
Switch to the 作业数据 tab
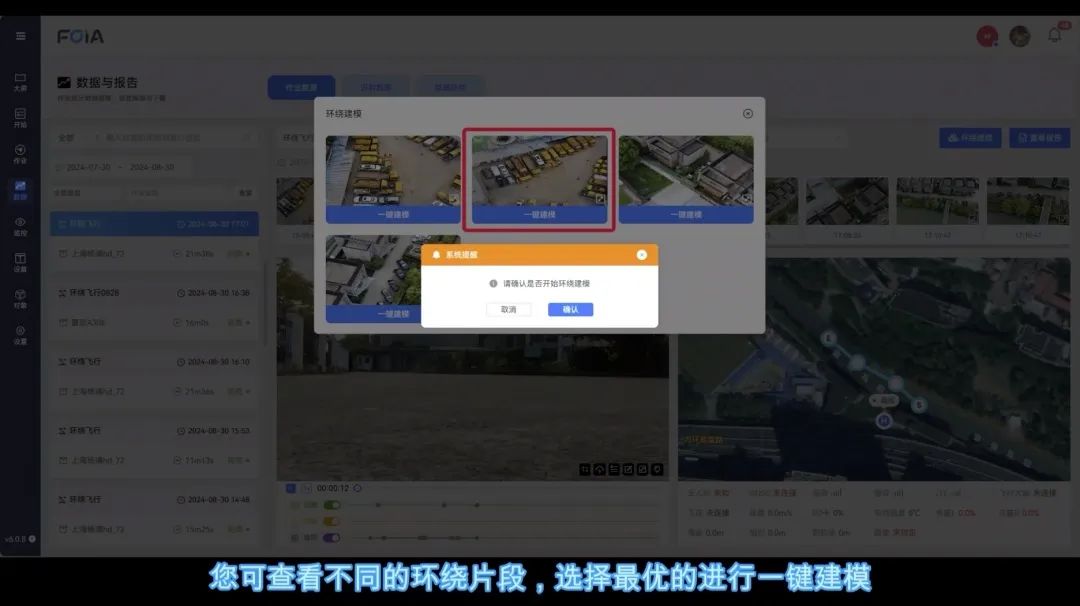[x=301, y=87]
